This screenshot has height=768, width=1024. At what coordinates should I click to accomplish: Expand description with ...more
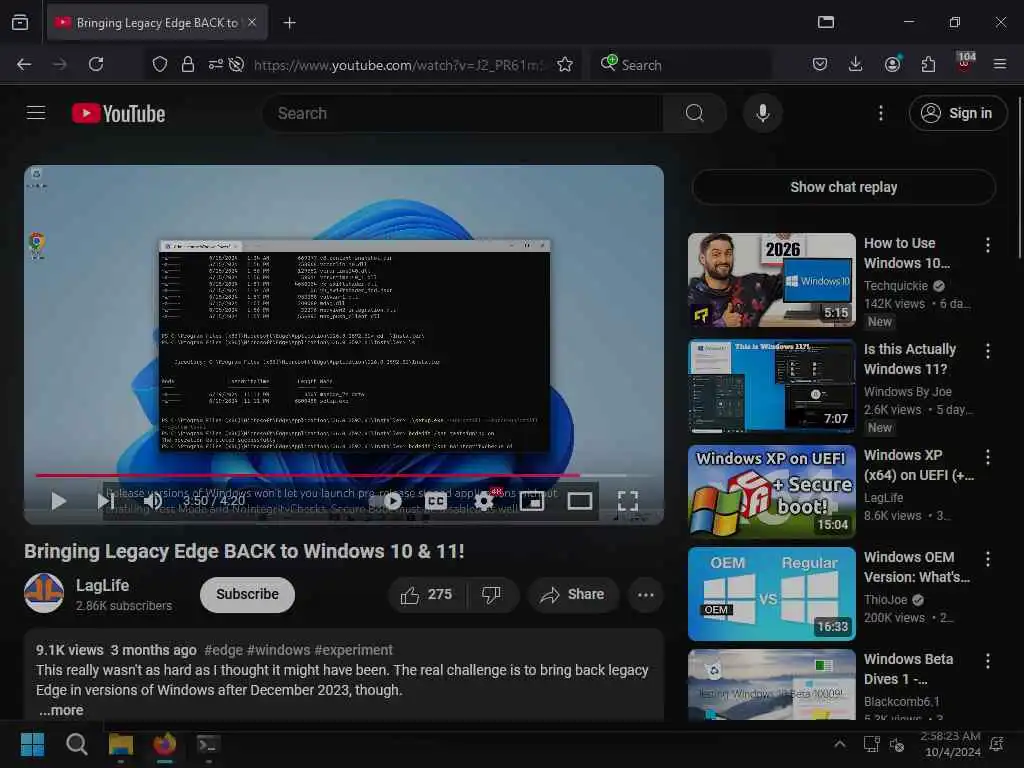click(61, 710)
